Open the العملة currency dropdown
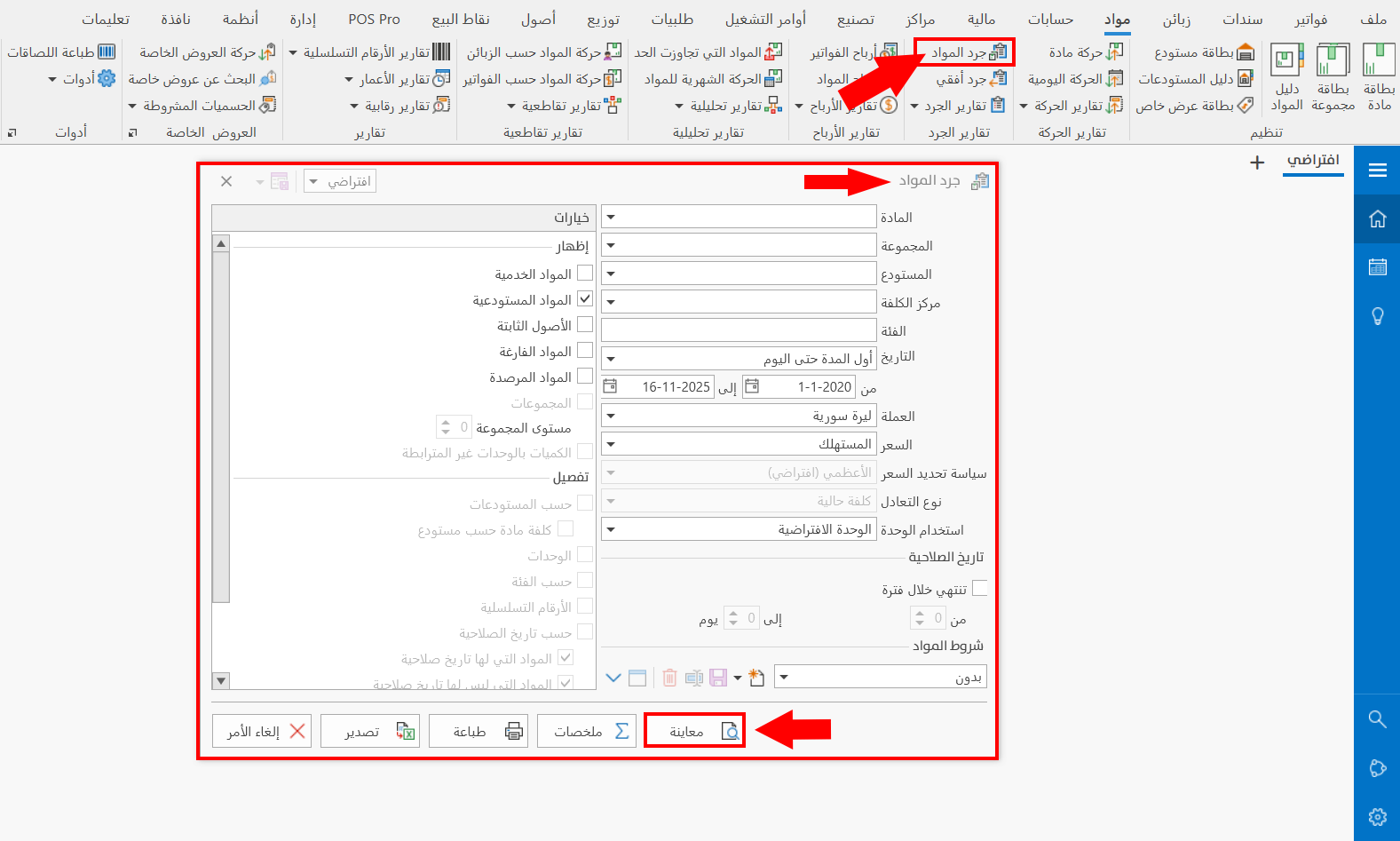The height and width of the screenshot is (841, 1400). coord(611,417)
